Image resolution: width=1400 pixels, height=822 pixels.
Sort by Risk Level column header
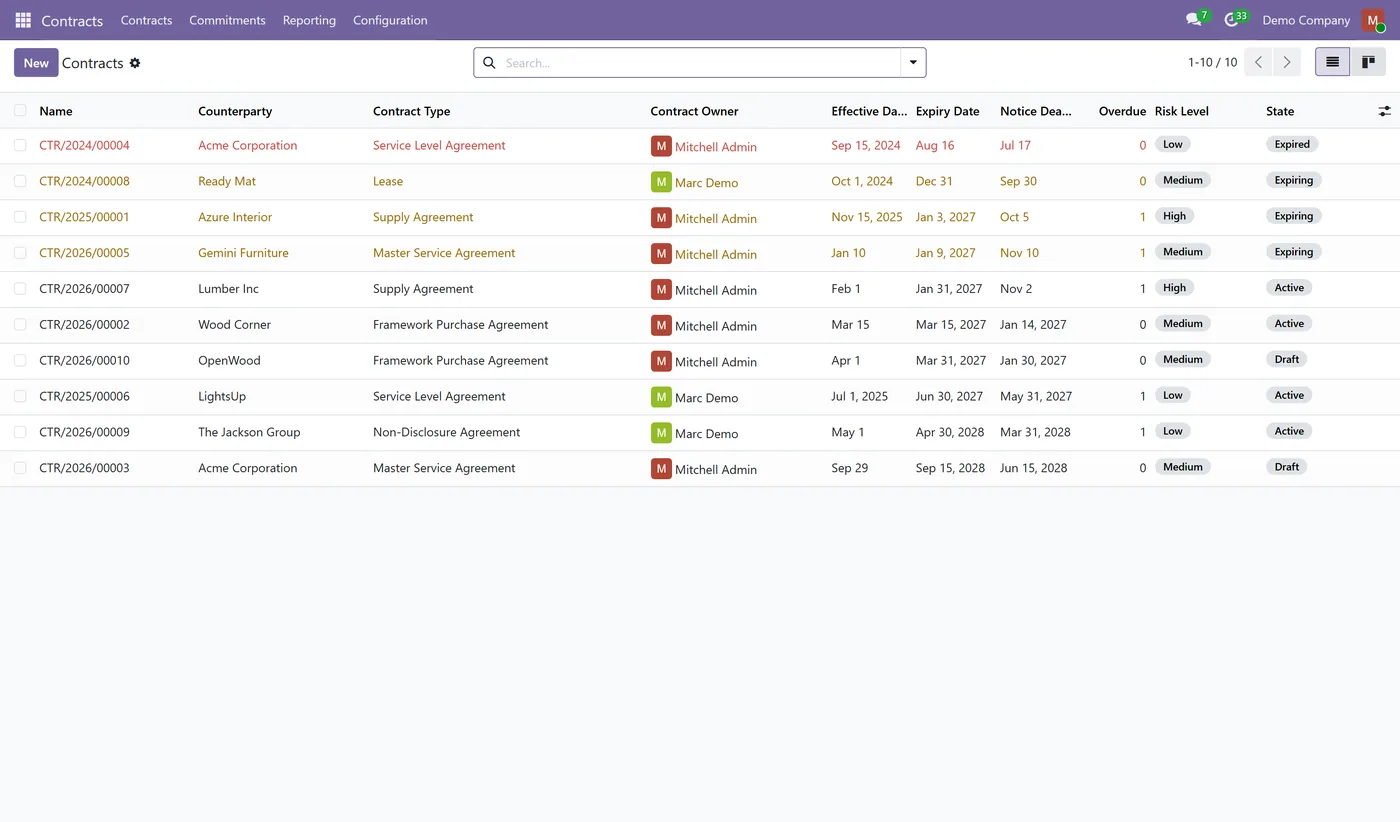[x=1182, y=111]
